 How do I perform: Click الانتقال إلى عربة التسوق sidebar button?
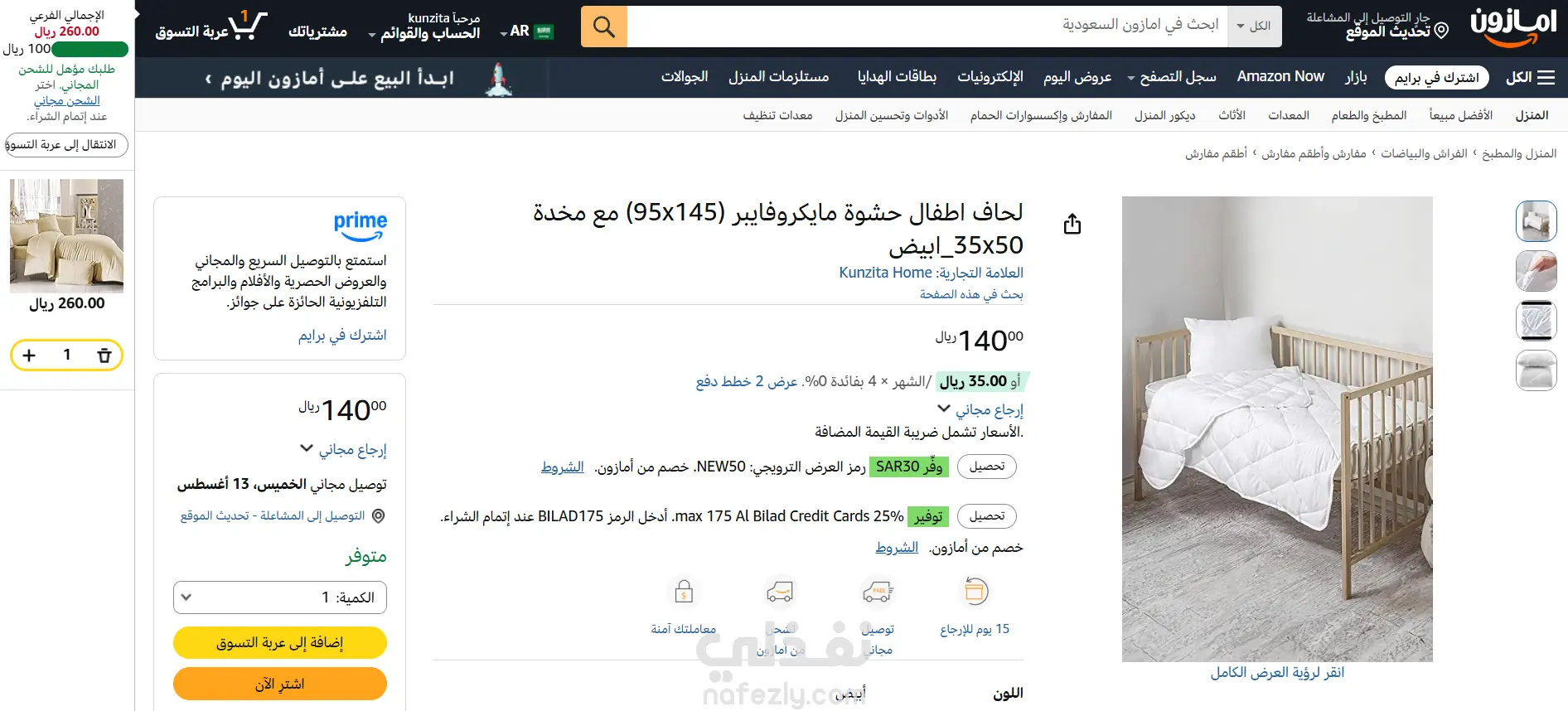pos(66,145)
